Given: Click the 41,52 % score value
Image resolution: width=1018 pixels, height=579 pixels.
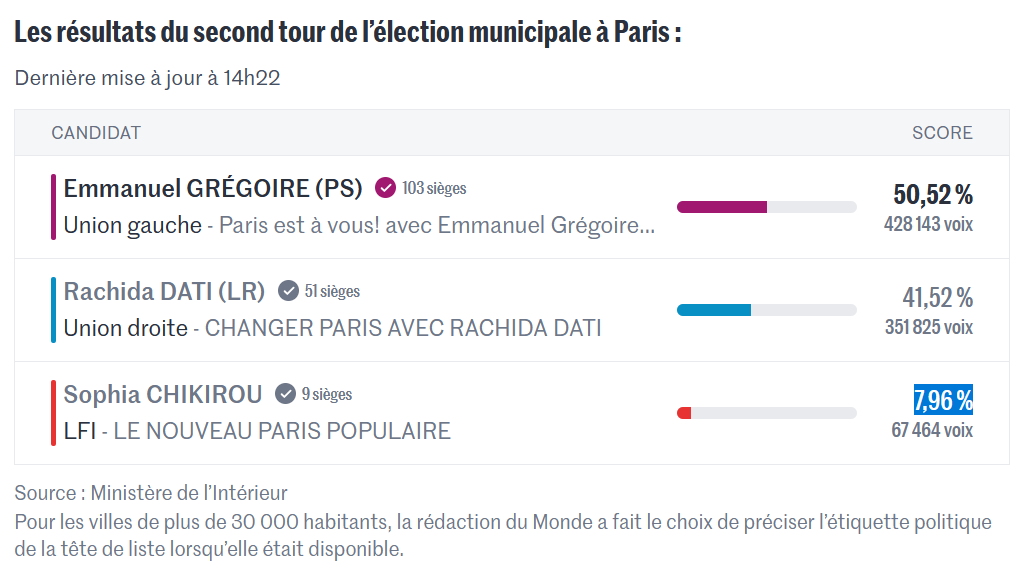Looking at the screenshot, I should 938,297.
